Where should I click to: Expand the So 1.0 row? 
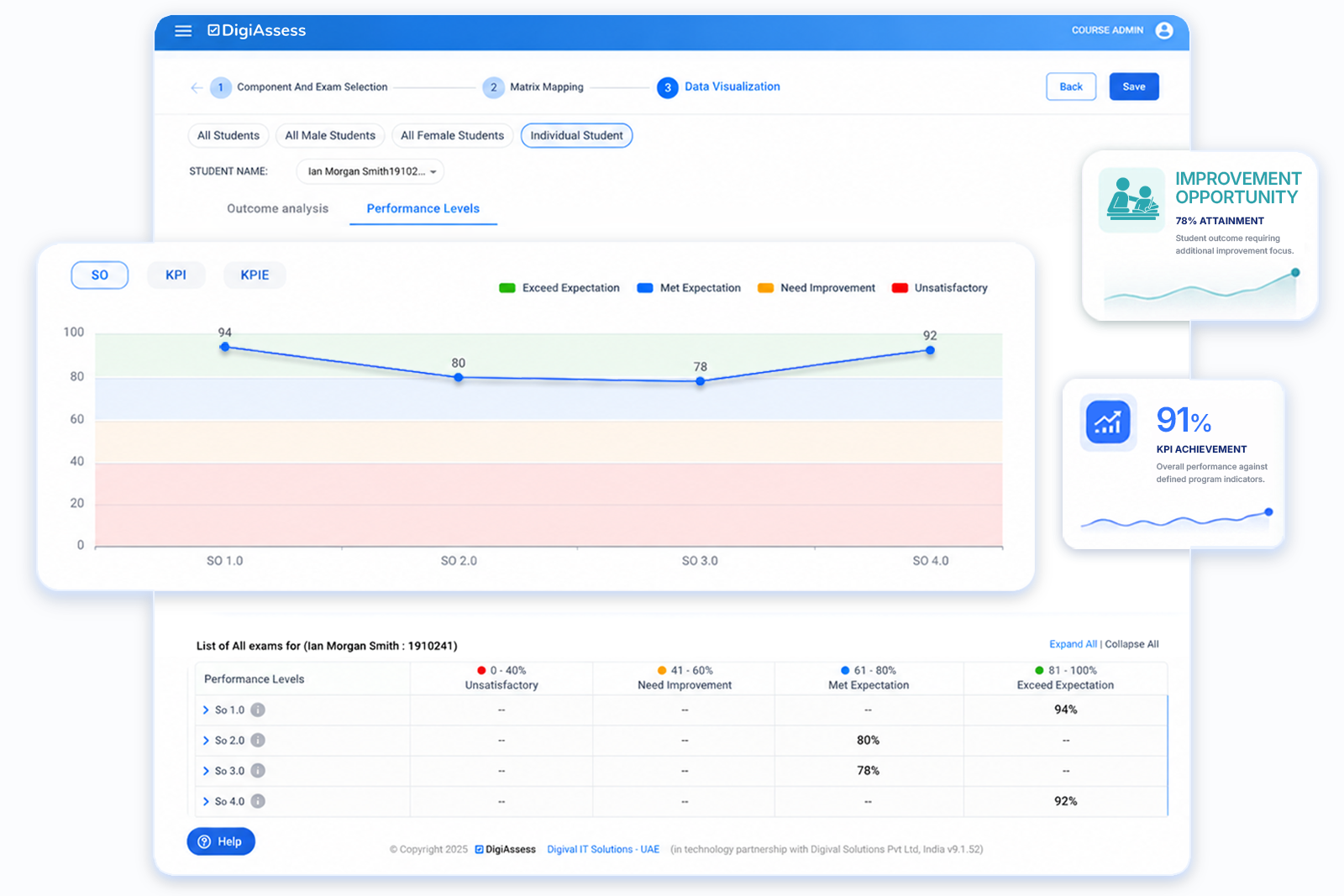pos(206,710)
